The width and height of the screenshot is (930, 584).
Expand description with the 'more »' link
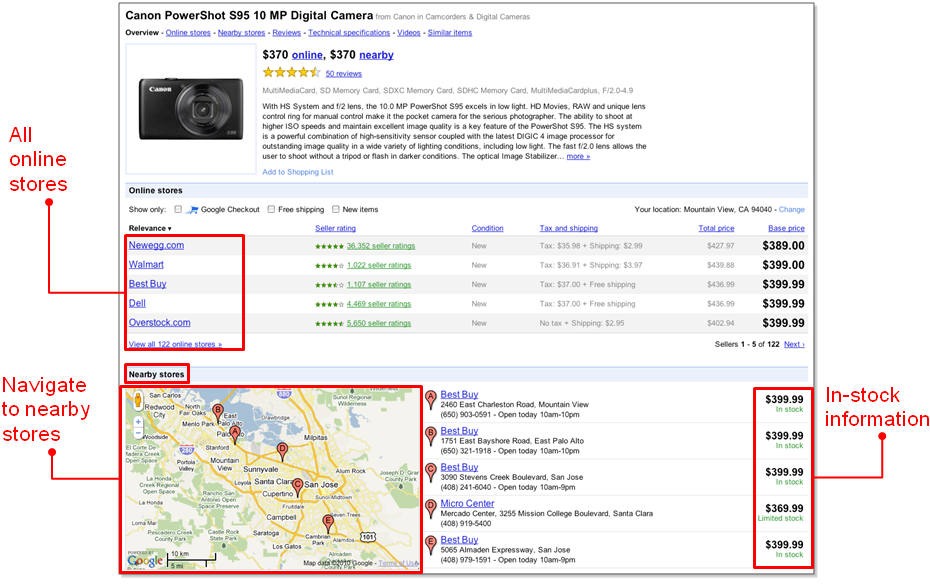(x=578, y=157)
